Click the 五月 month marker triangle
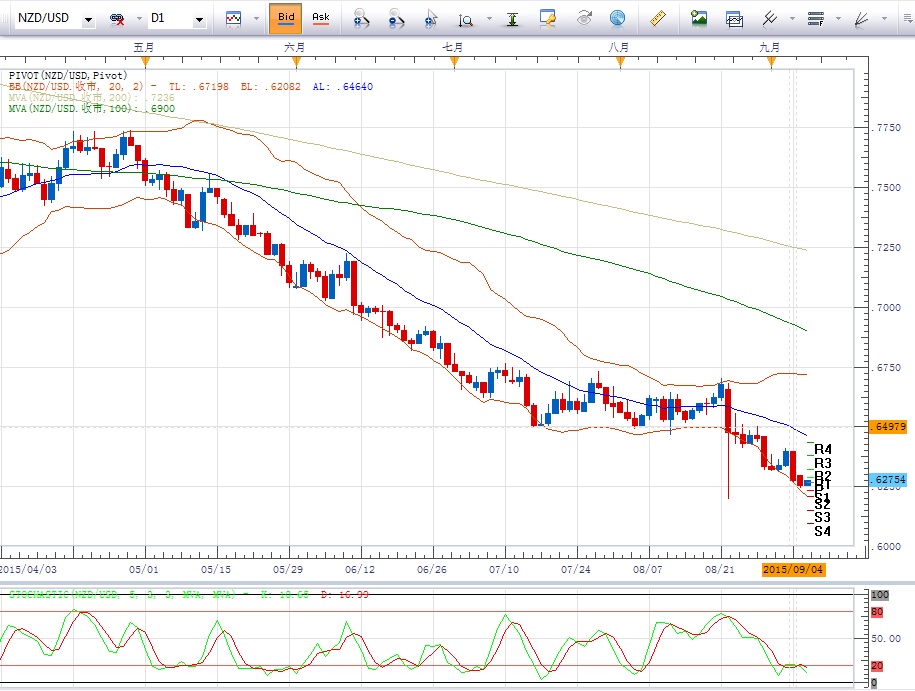915x691 pixels. (145, 62)
